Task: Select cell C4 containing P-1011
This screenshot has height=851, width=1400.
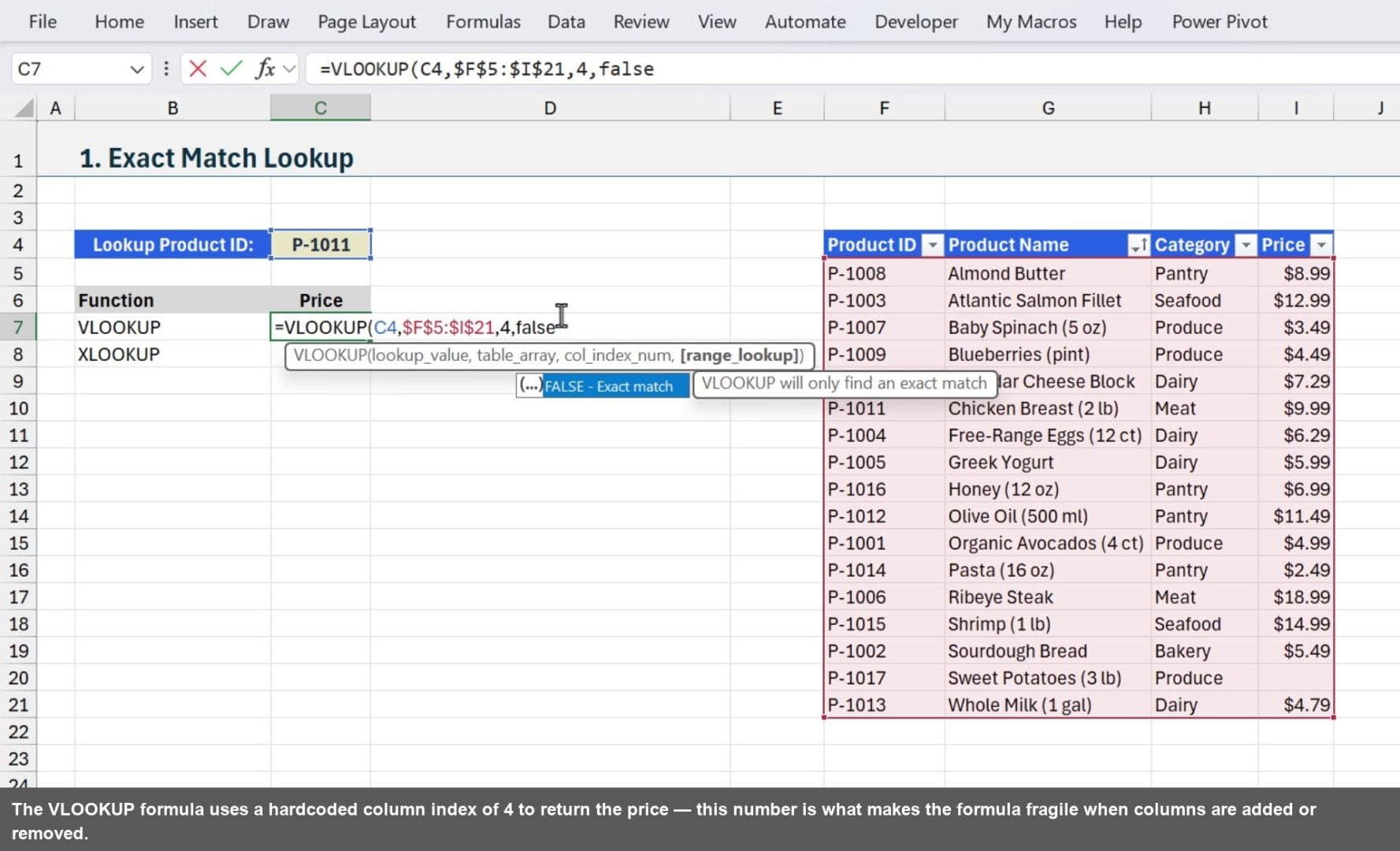Action: pos(320,244)
